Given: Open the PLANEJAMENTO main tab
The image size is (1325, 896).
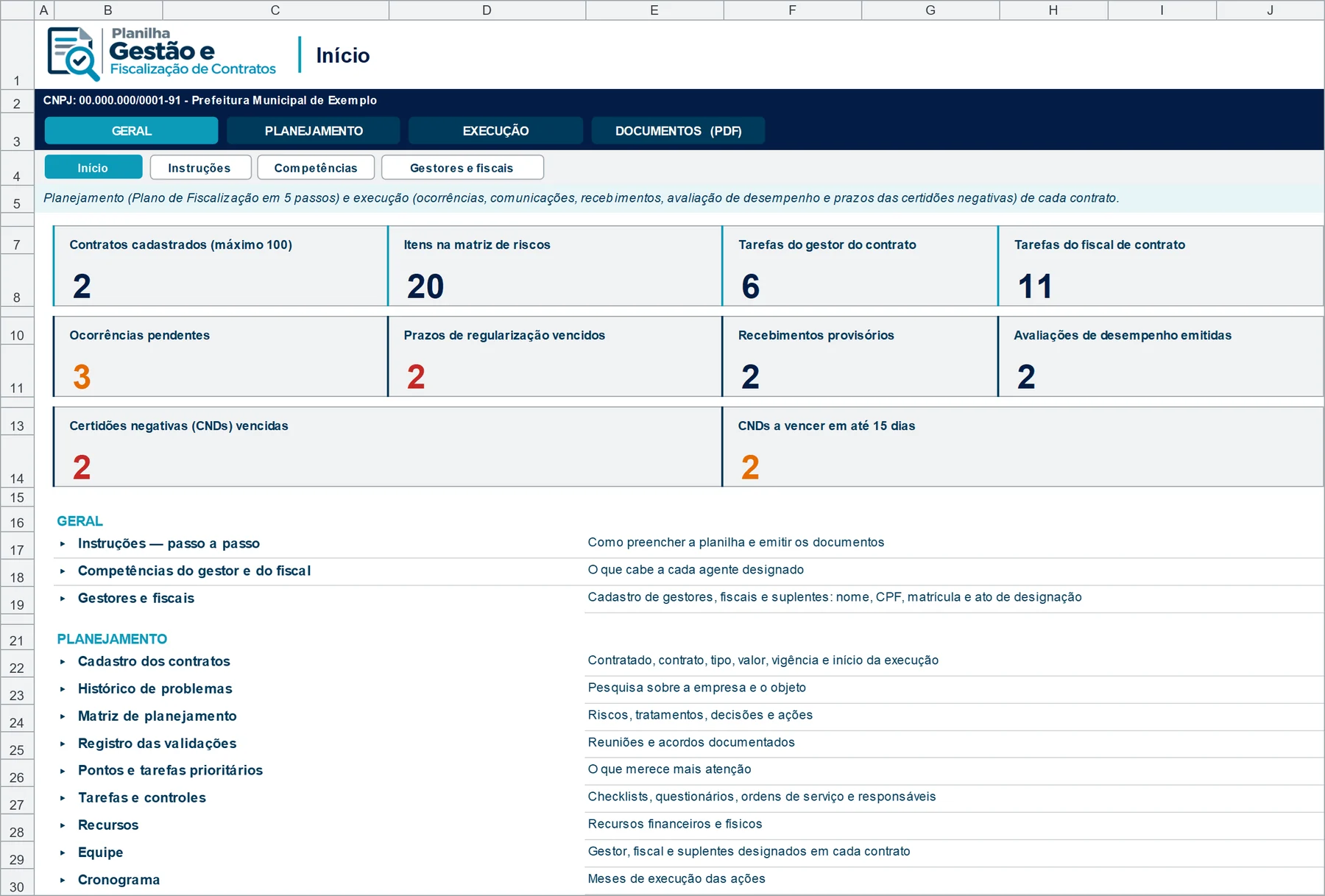Looking at the screenshot, I should [x=314, y=130].
